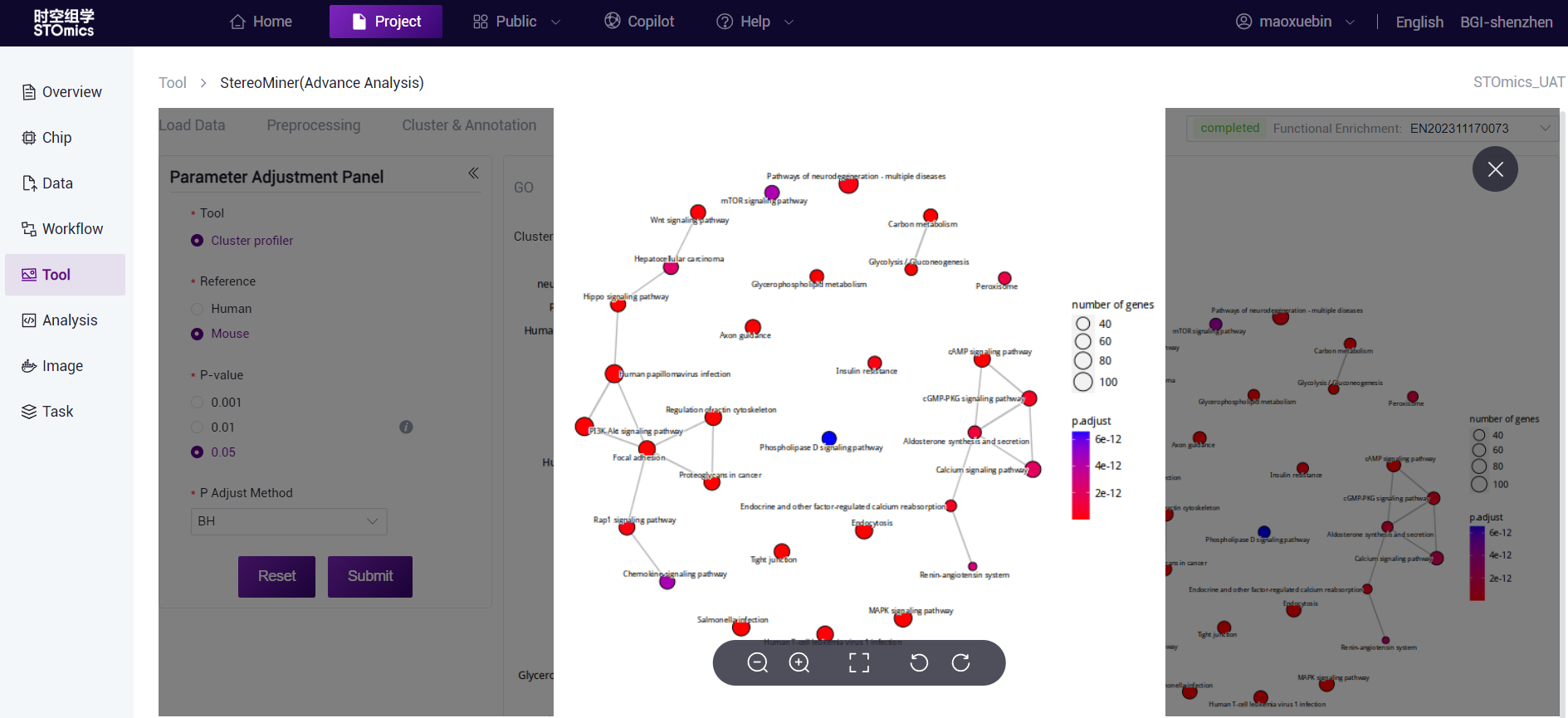Screen dimensions: 1568x718
Task: Choose 0.001 P-value option
Action: [198, 403]
